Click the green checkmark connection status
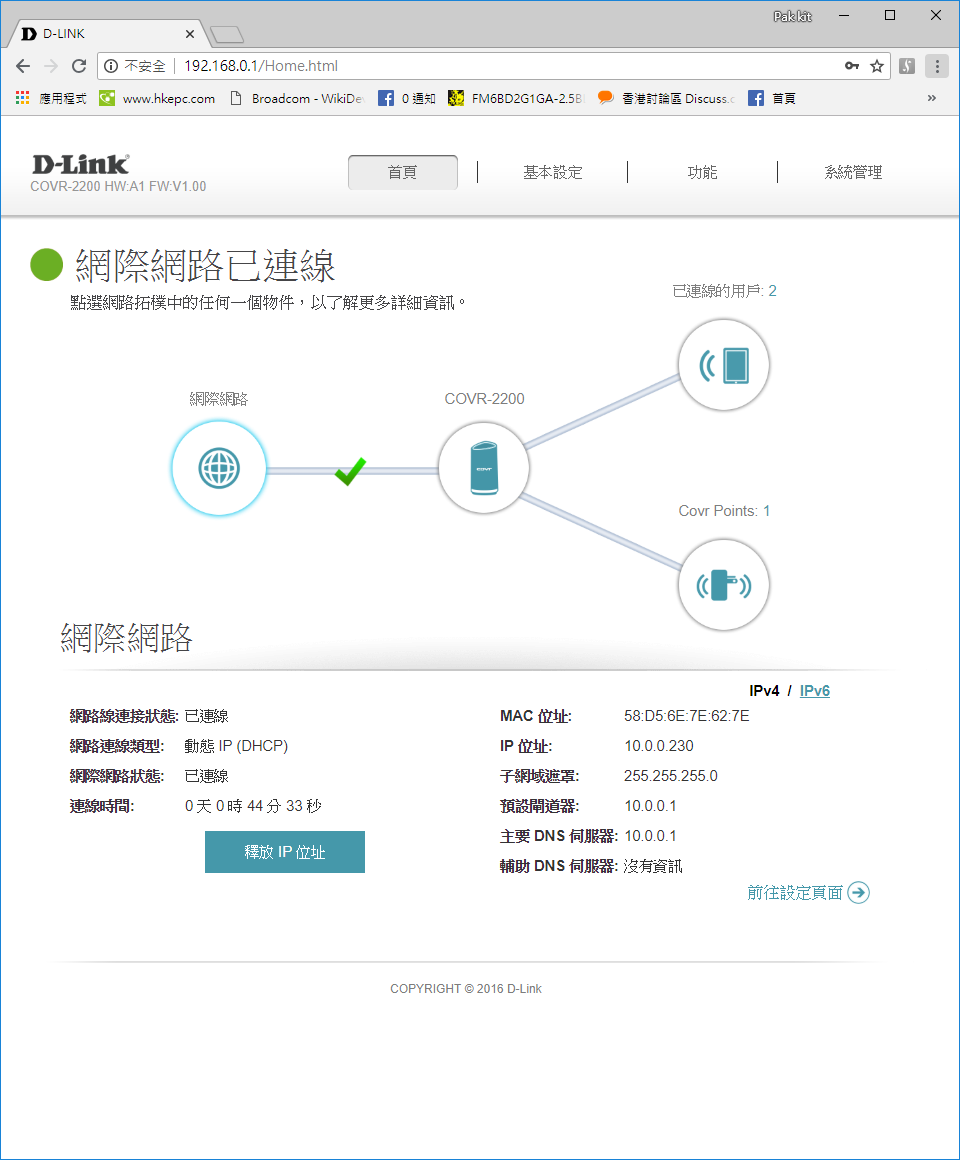The height and width of the screenshot is (1160, 960). [350, 471]
